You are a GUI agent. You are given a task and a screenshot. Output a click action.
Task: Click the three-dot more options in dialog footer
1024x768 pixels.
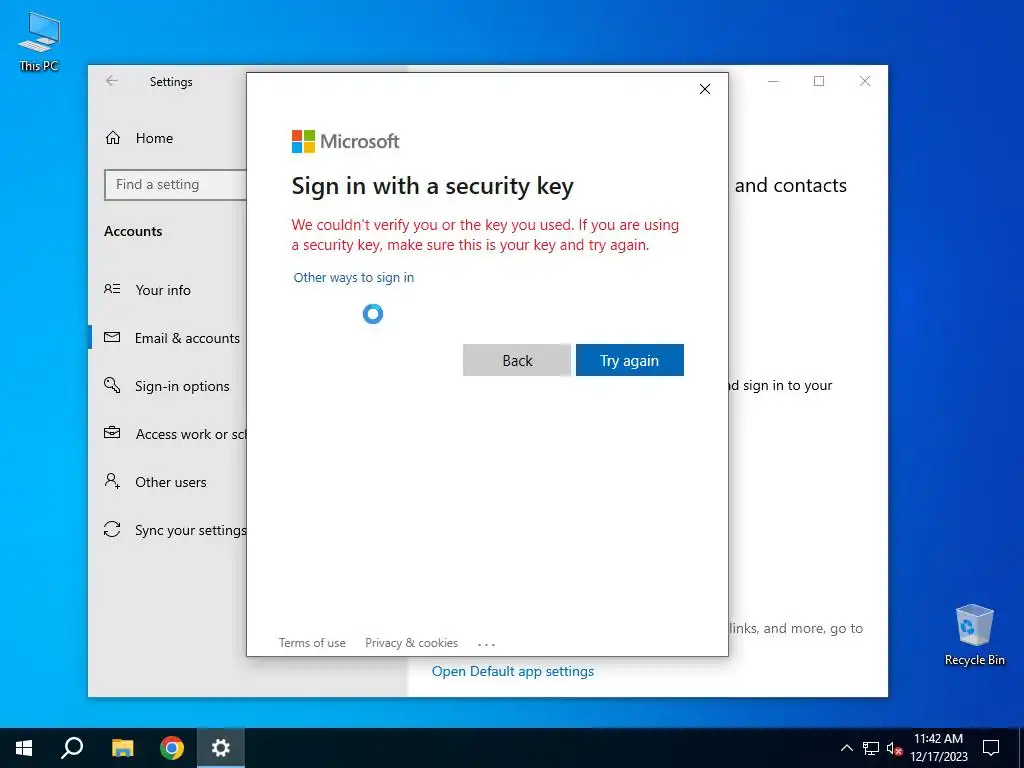(x=487, y=644)
